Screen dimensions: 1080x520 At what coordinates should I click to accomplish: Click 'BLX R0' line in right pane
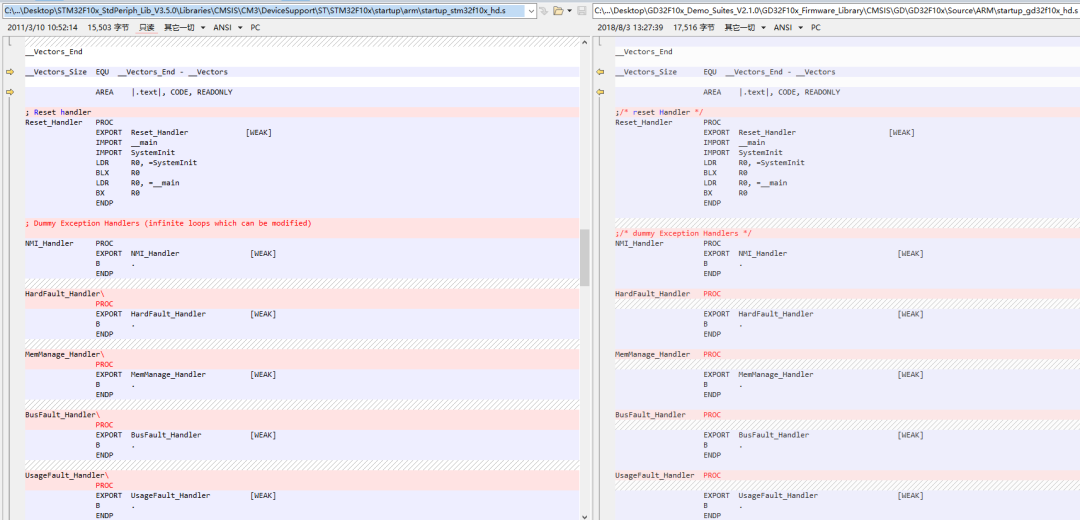click(725, 172)
